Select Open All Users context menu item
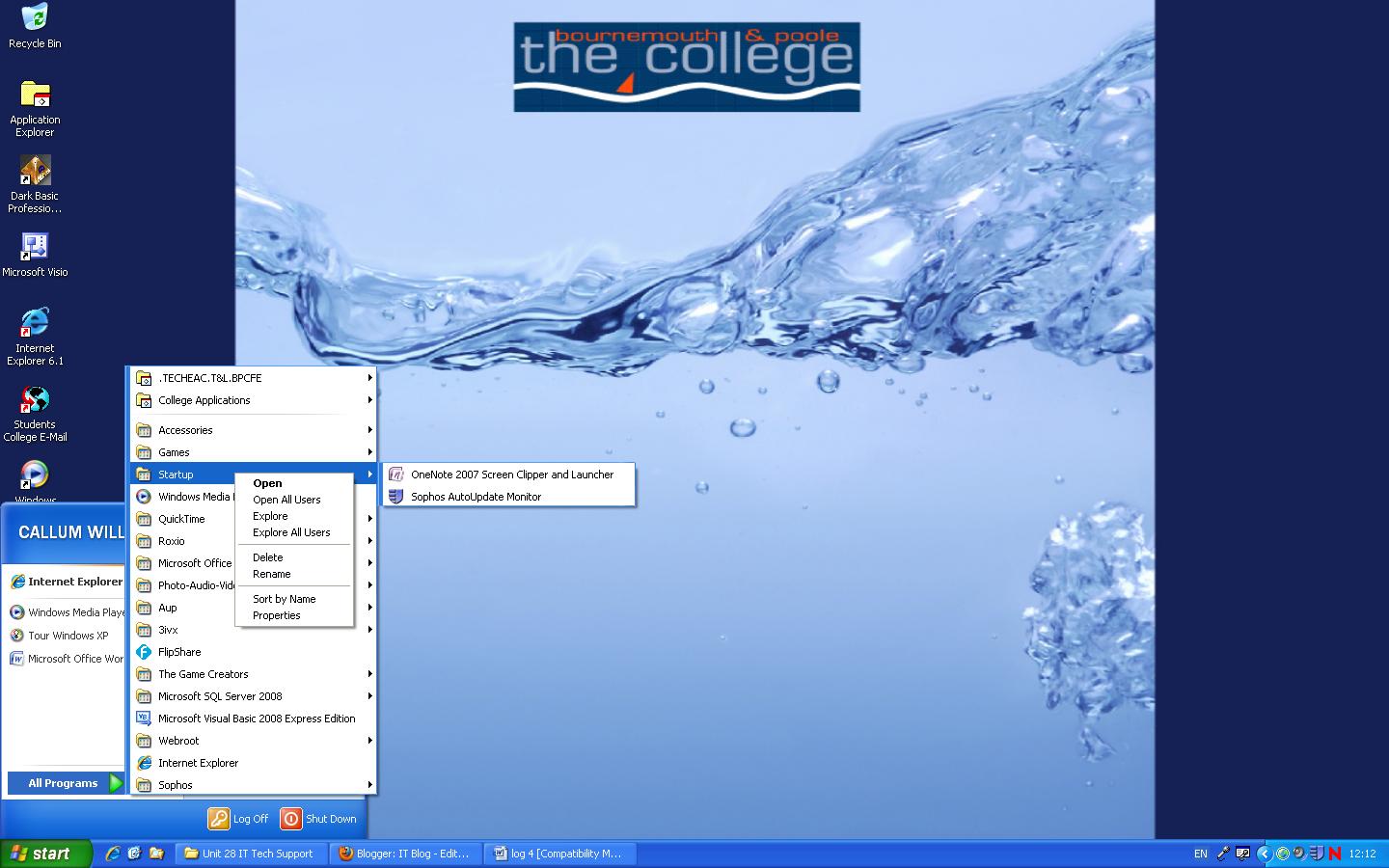The width and height of the screenshot is (1389, 868). point(294,500)
